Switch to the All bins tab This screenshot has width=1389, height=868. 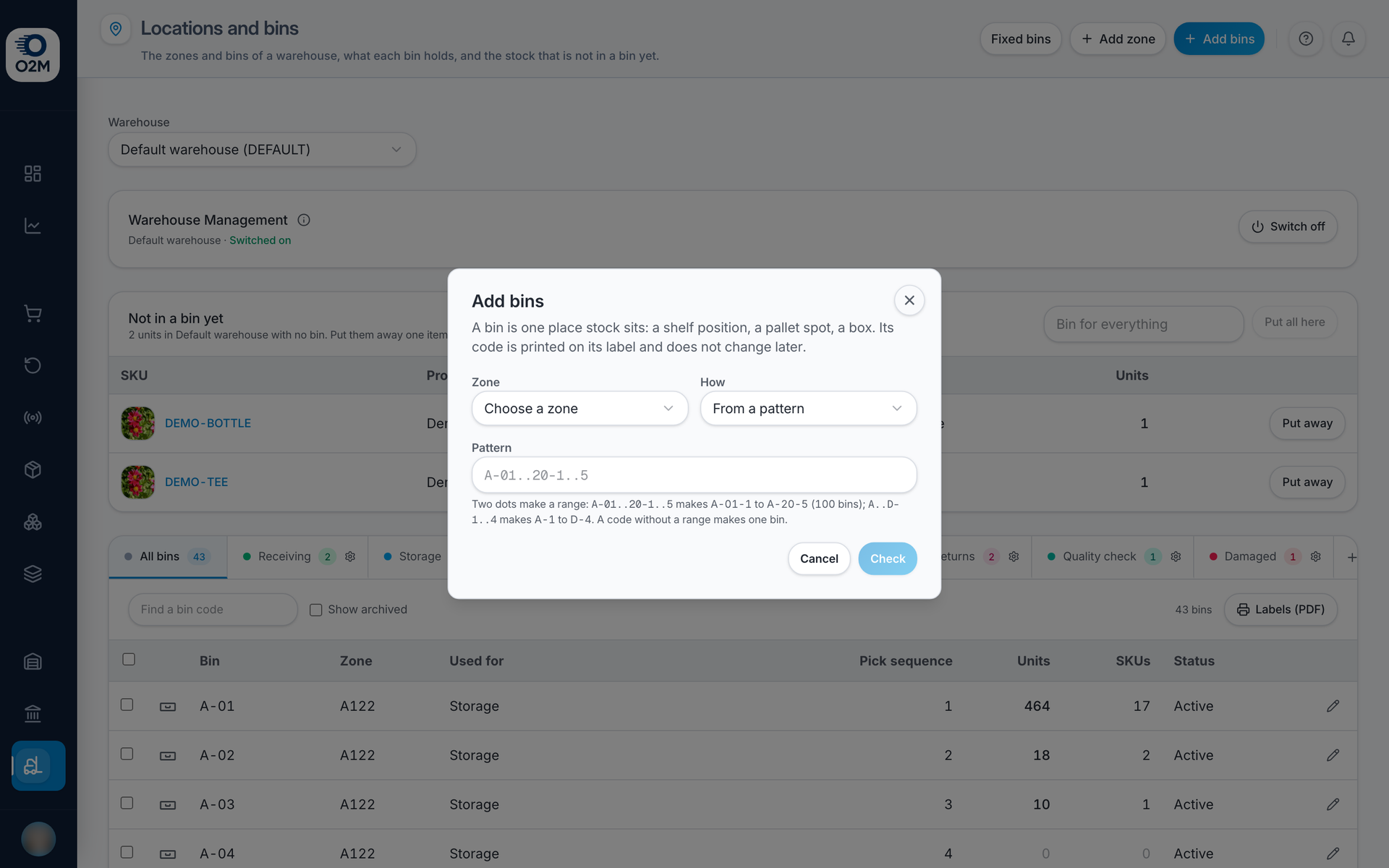coord(168,556)
